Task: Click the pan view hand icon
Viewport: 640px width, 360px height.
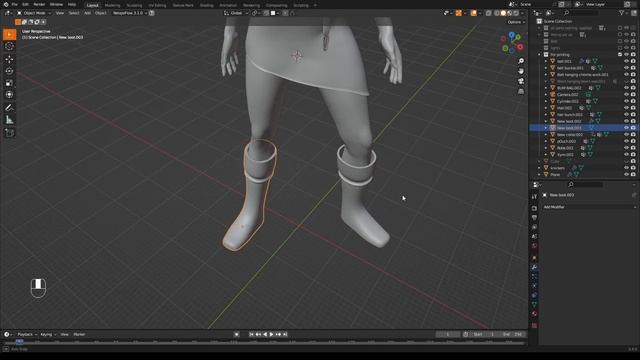Action: pos(521,71)
